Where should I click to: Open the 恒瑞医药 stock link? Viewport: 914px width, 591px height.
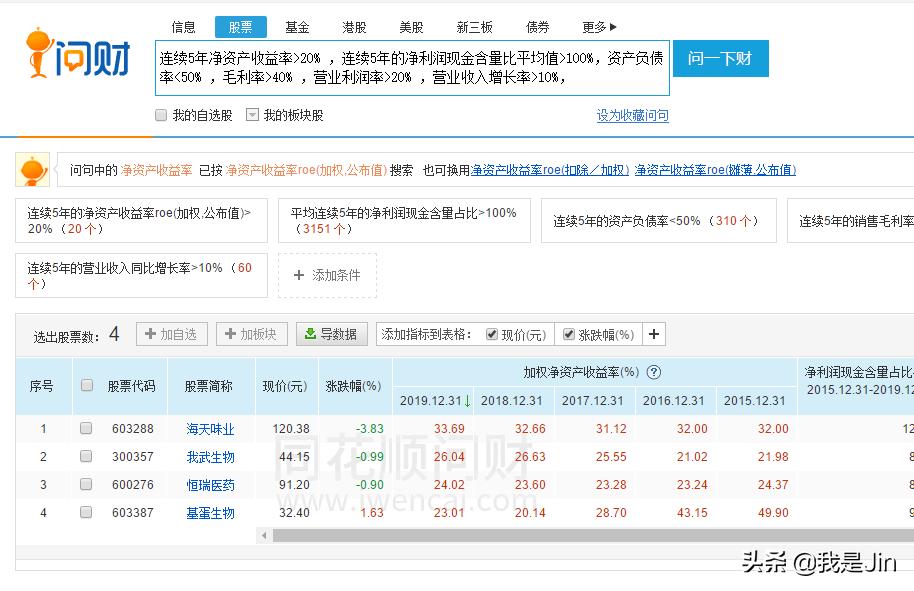coord(210,484)
